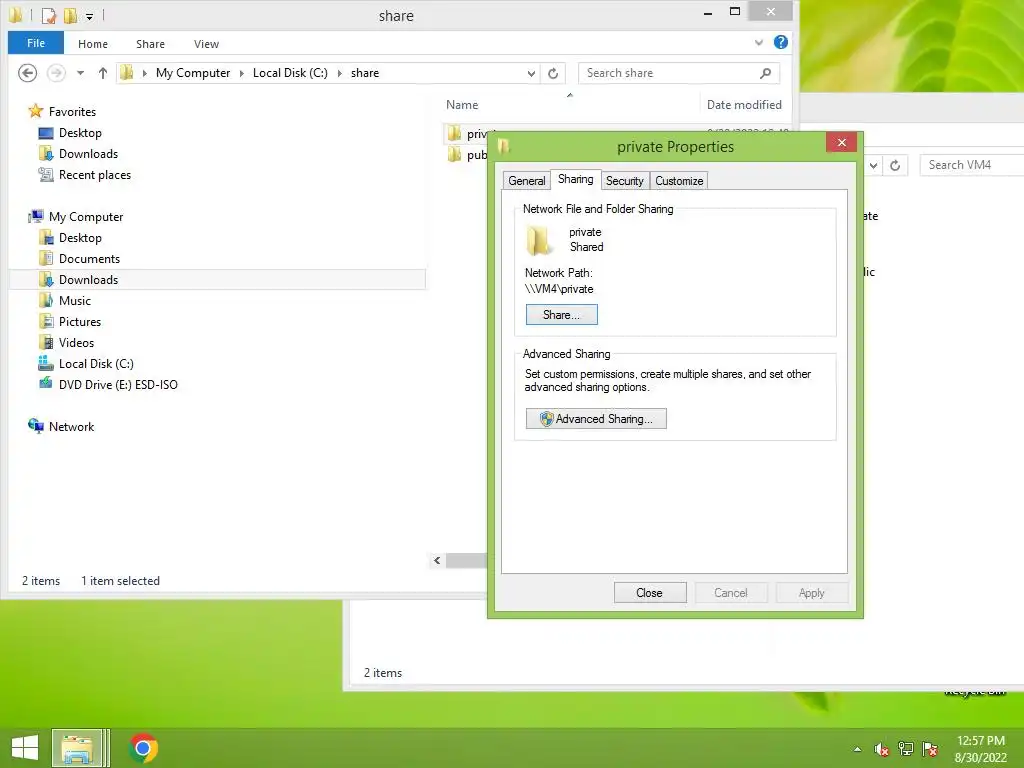1024x768 pixels.
Task: Open breadcrumb arrow after My Computer
Action: pyautogui.click(x=242, y=73)
